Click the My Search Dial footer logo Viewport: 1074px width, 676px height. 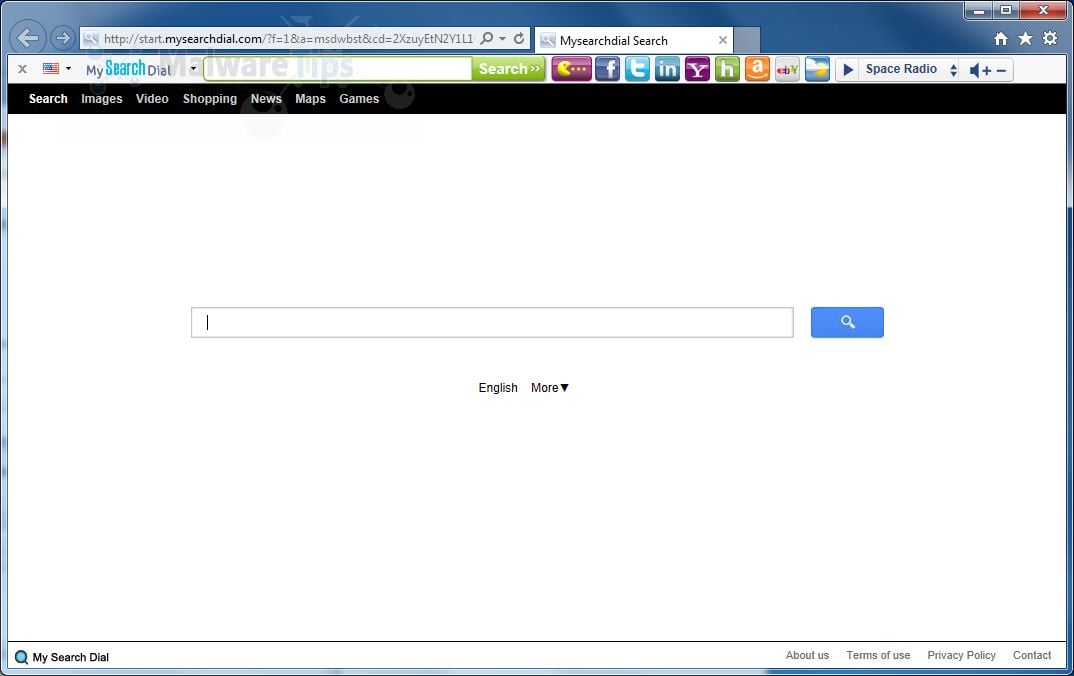click(x=62, y=657)
